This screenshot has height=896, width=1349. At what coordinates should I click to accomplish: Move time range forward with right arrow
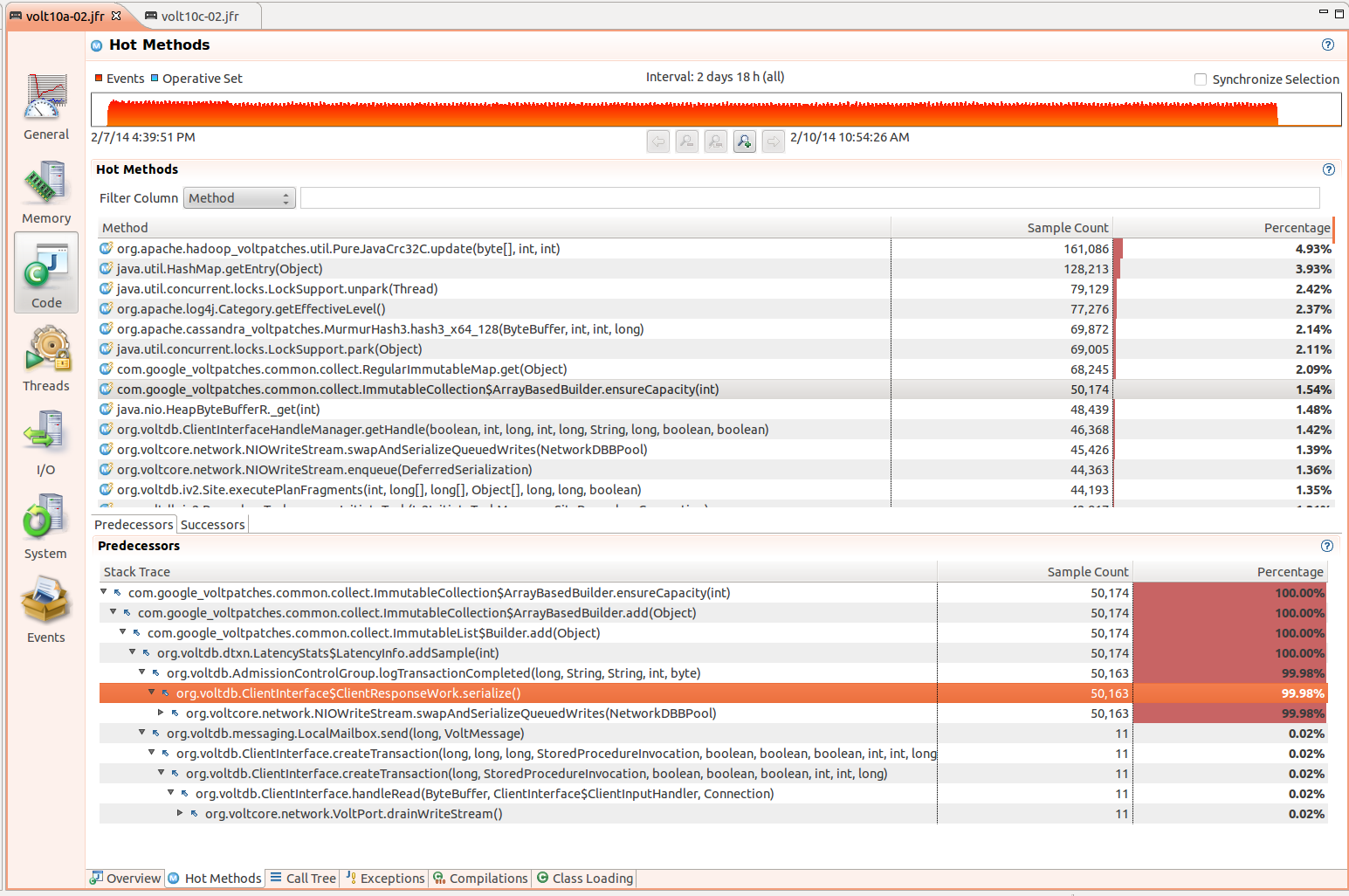coord(774,141)
